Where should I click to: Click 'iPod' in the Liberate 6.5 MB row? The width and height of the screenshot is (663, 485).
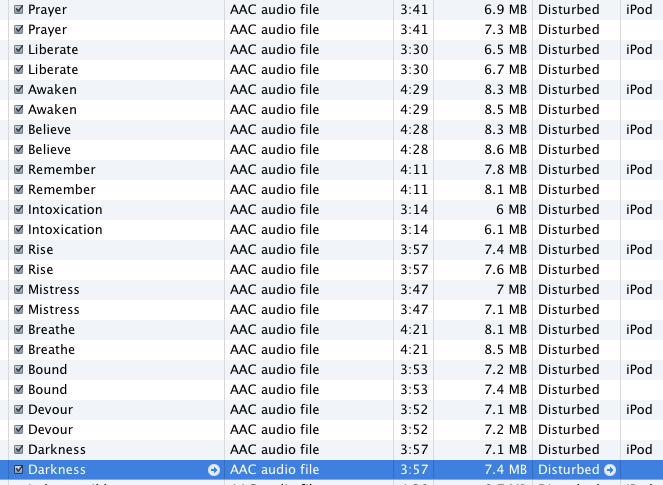pos(639,49)
